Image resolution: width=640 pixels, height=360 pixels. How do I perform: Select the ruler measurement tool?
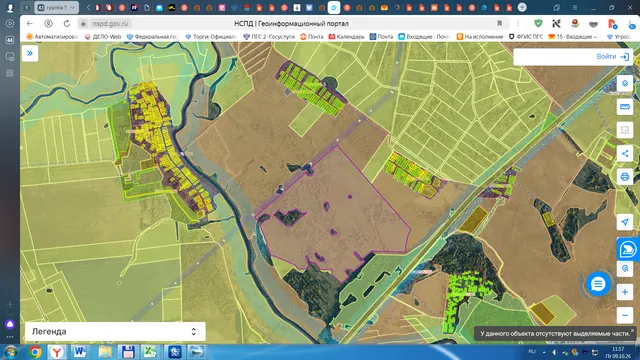coord(624,107)
